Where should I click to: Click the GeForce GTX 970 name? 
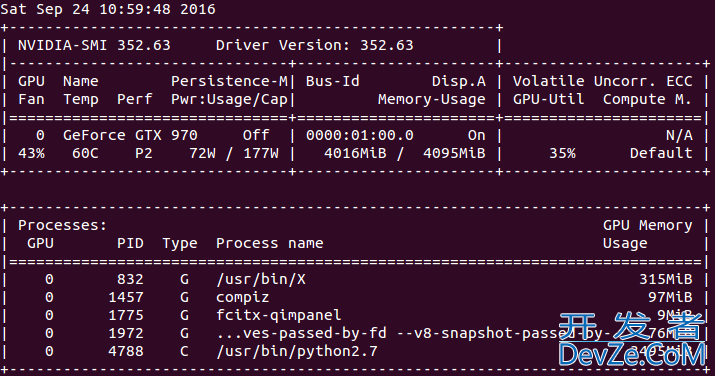point(130,135)
